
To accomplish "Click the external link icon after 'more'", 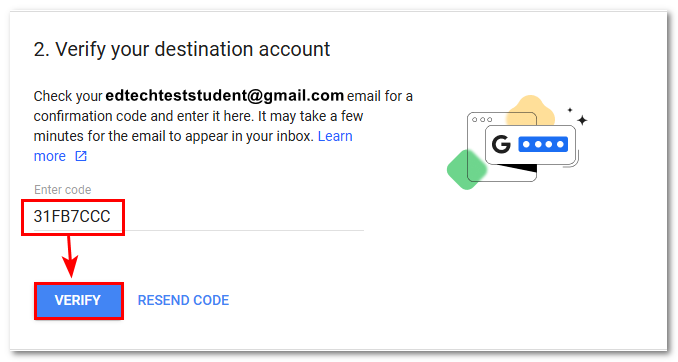I will pyautogui.click(x=81, y=156).
